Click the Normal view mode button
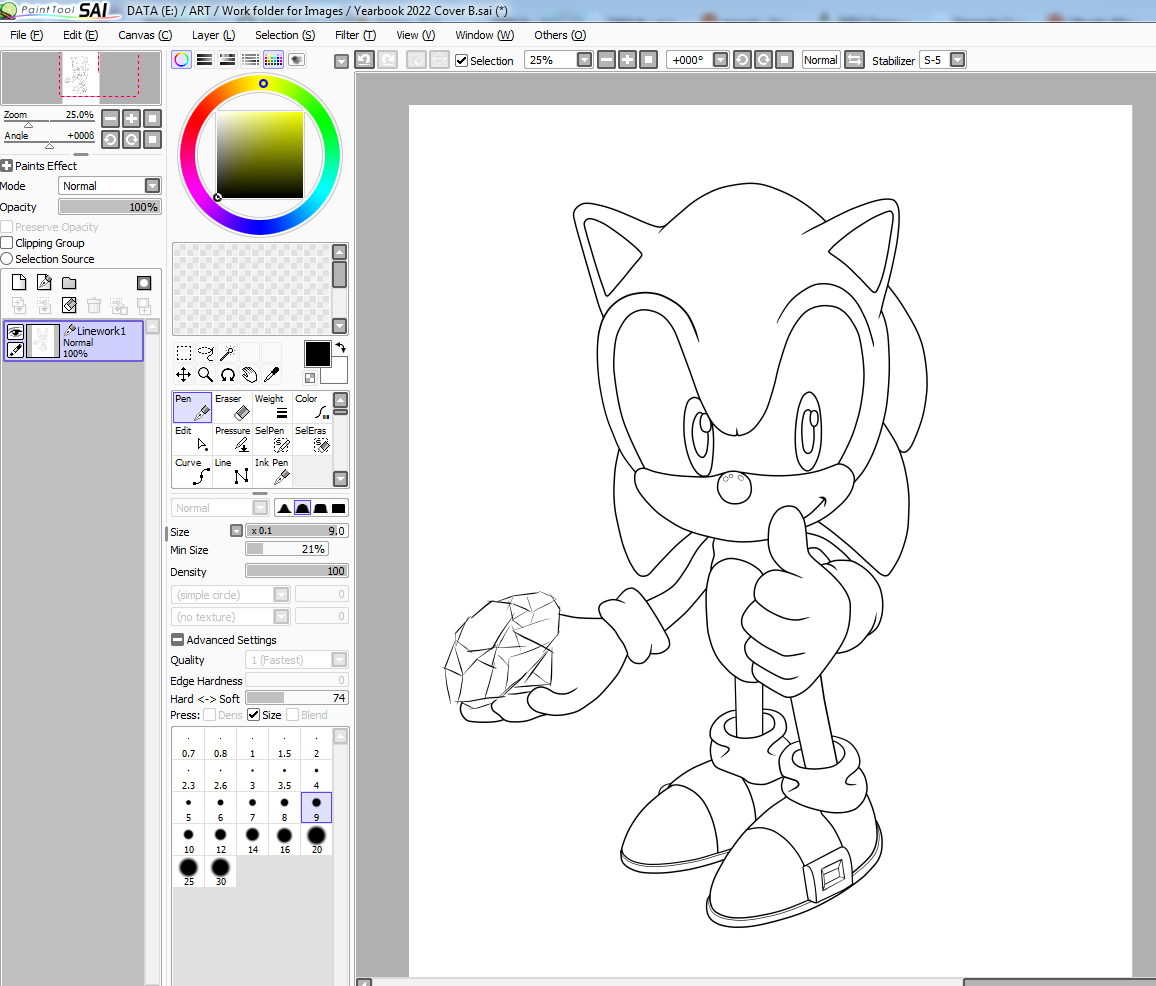Screen dimensions: 1156x986 pos(821,60)
